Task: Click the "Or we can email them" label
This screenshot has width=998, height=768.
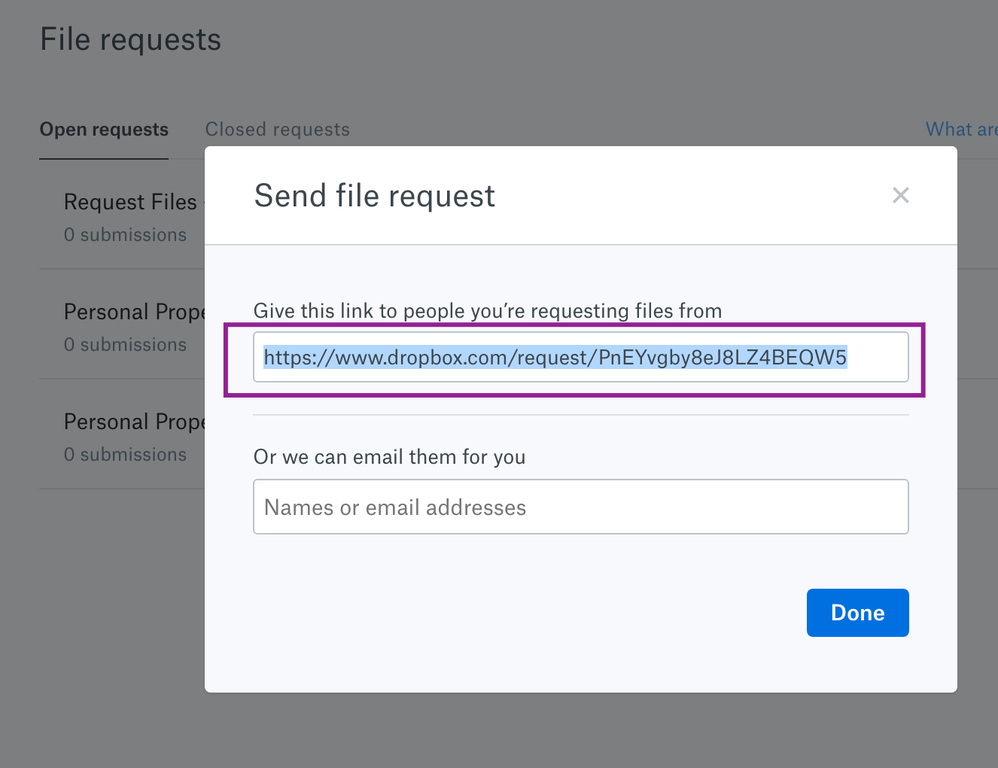Action: [389, 457]
